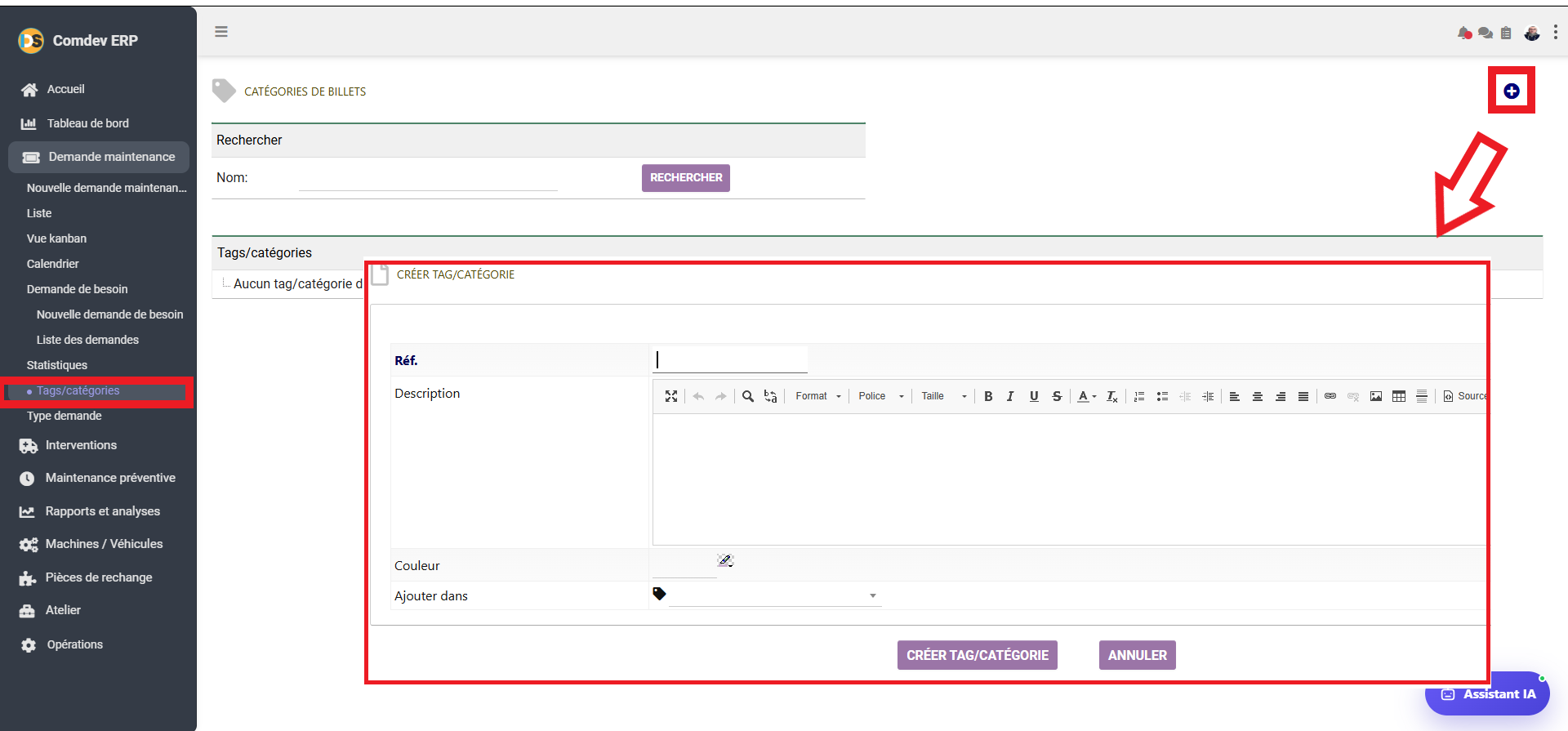The width and height of the screenshot is (1568, 731).
Task: Remove formatting from the selected text
Action: click(1111, 396)
